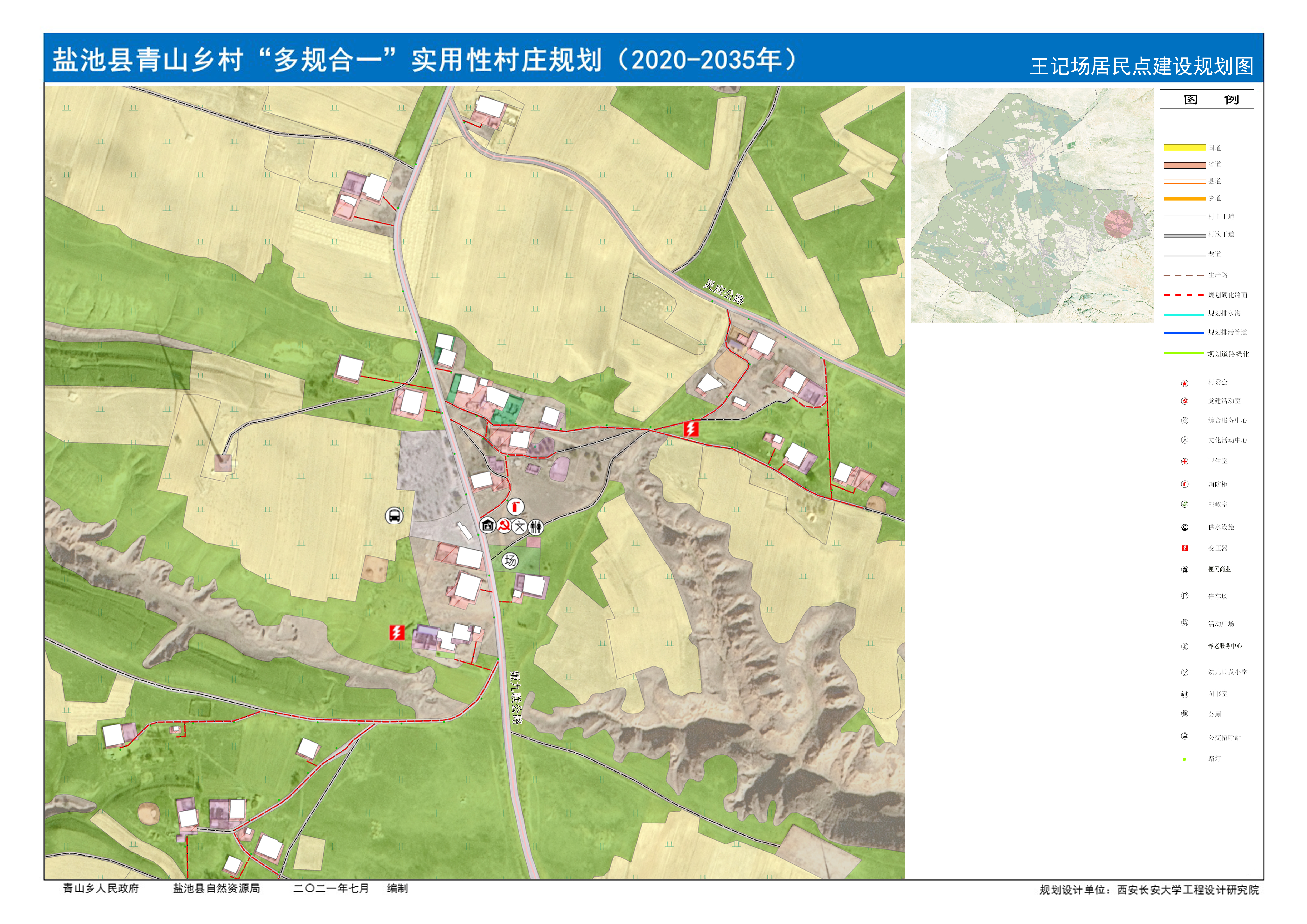Click the 变压器 lightning icon in the legend
Image resolution: width=1307 pixels, height=924 pixels.
click(1185, 548)
